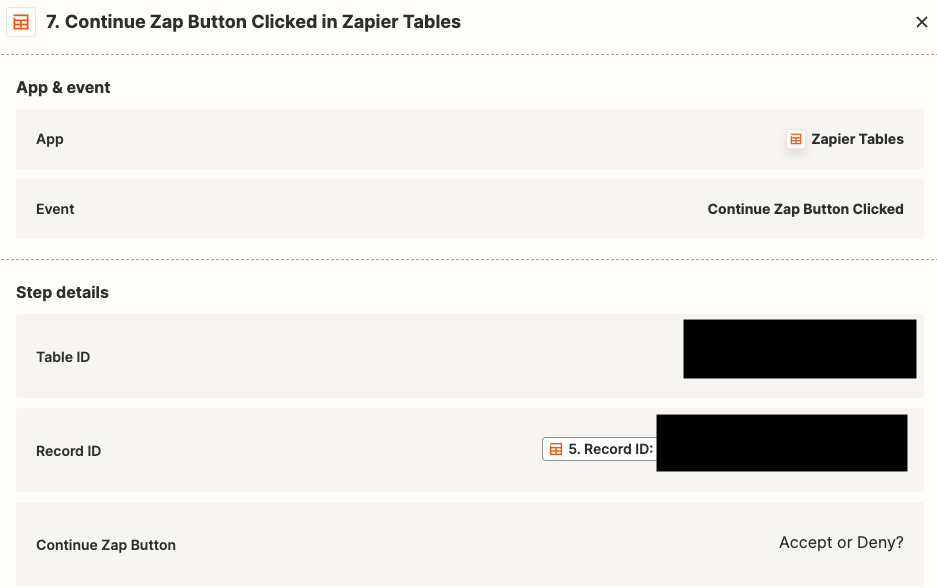Click the 'Step details' section heading
937x588 pixels.
[x=63, y=293]
